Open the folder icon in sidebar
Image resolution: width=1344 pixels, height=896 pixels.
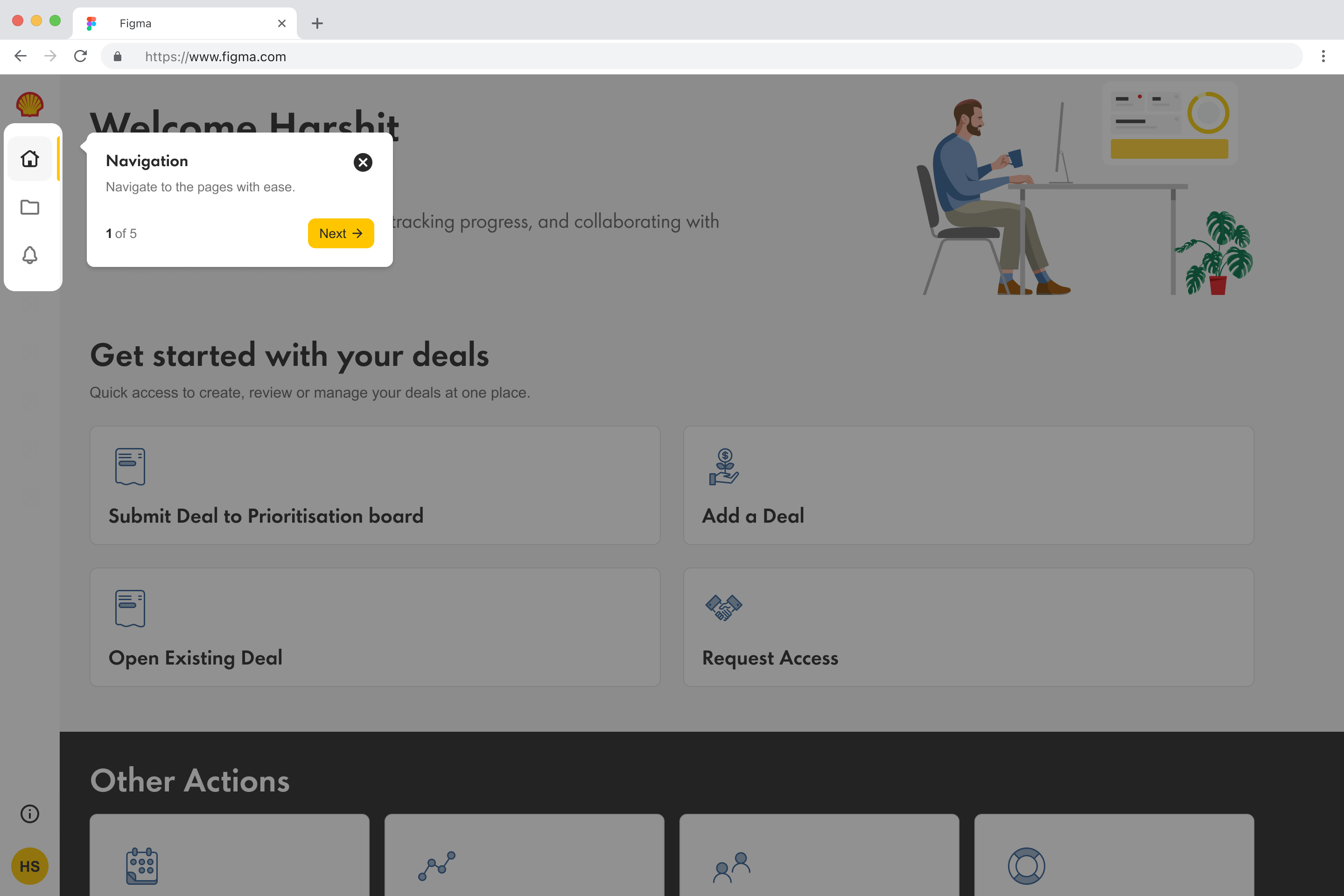(30, 207)
